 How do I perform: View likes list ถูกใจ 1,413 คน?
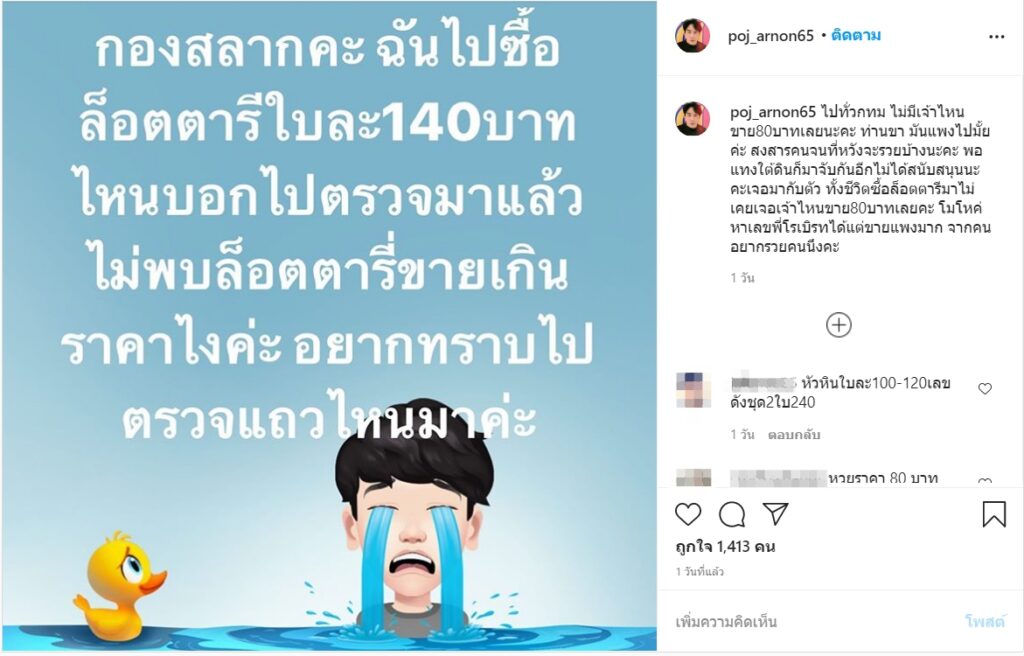[x=725, y=547]
